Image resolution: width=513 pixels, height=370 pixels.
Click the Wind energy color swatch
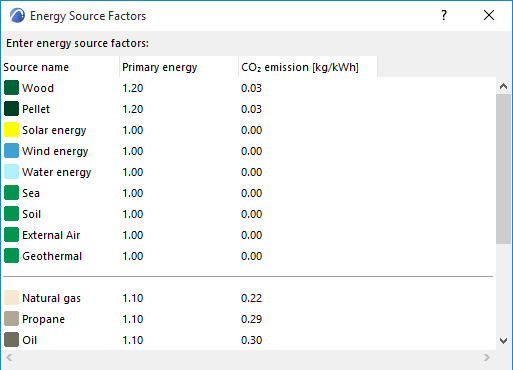pos(11,151)
